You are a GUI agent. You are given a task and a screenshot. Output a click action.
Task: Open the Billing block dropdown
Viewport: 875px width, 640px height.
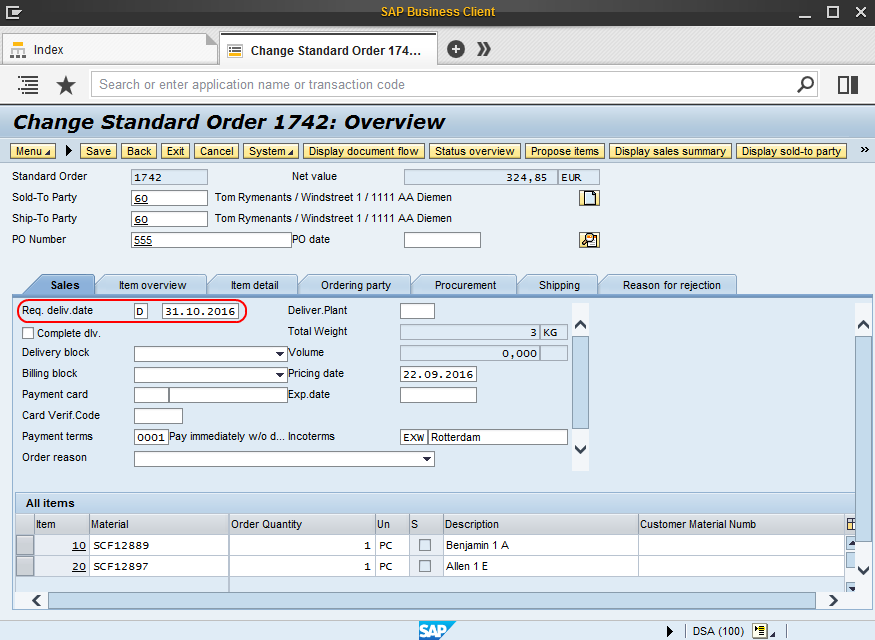[x=281, y=373]
